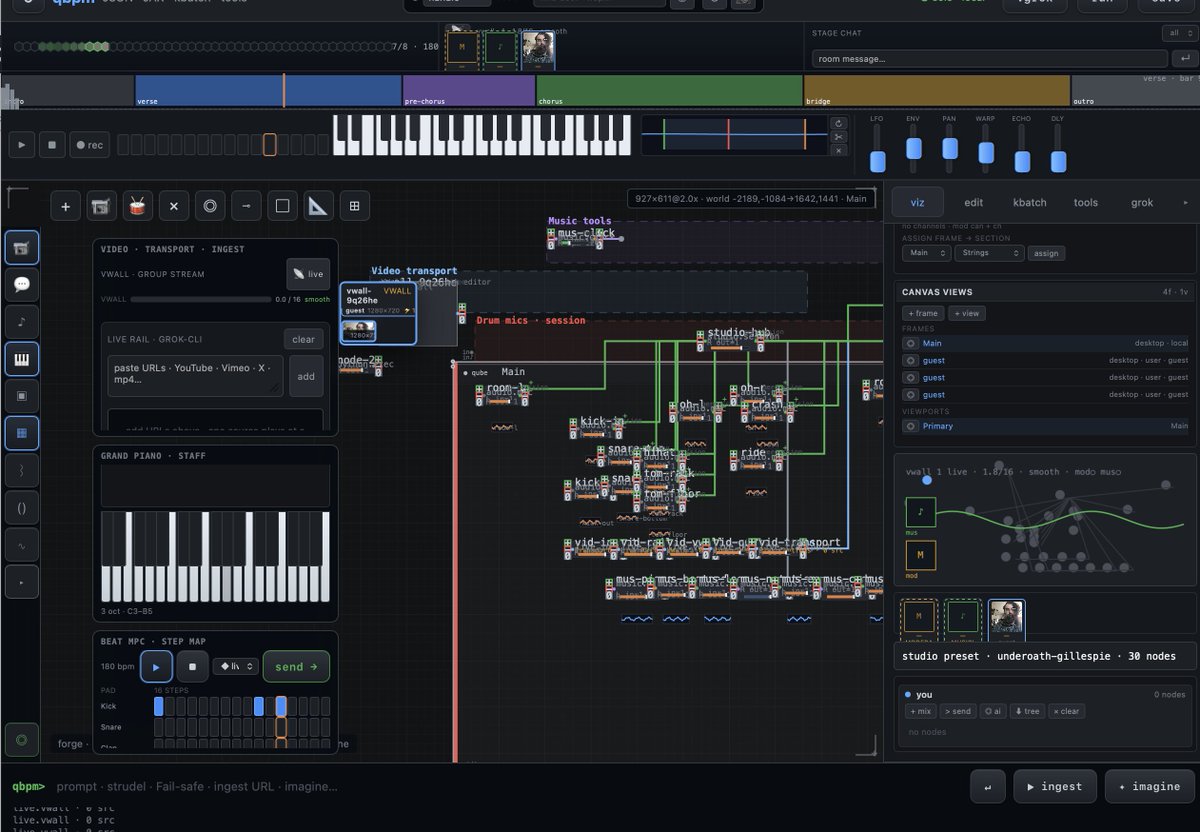Click the clear button in Live Rail
Viewport: 1200px width, 832px height.
[303, 339]
